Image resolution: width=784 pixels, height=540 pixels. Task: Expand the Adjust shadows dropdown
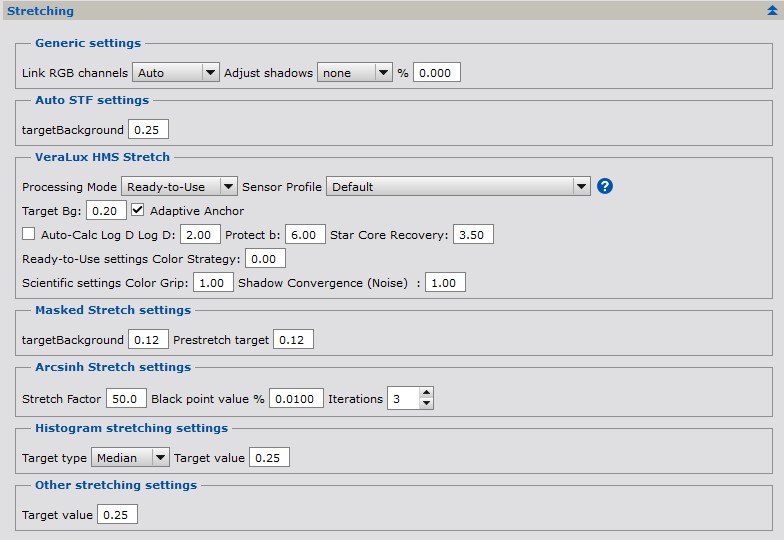tap(354, 73)
